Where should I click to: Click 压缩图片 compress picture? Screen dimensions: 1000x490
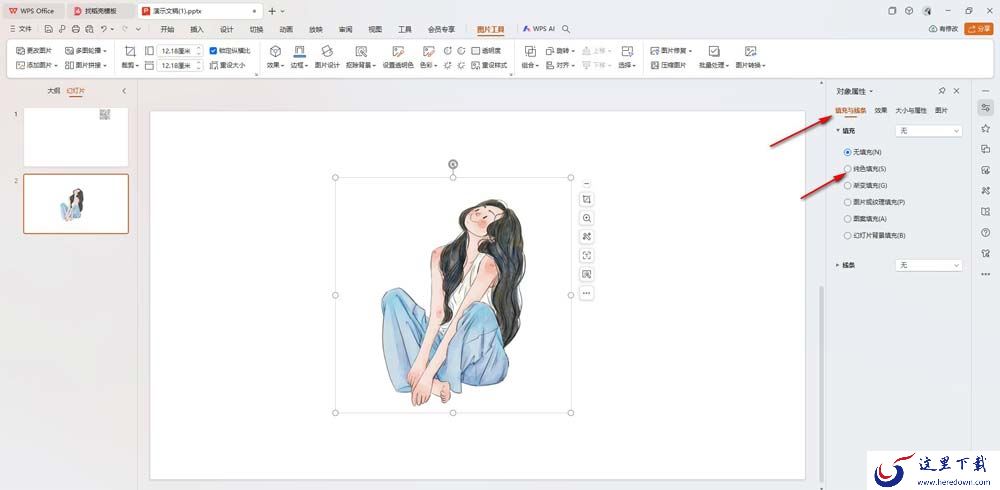(668, 65)
